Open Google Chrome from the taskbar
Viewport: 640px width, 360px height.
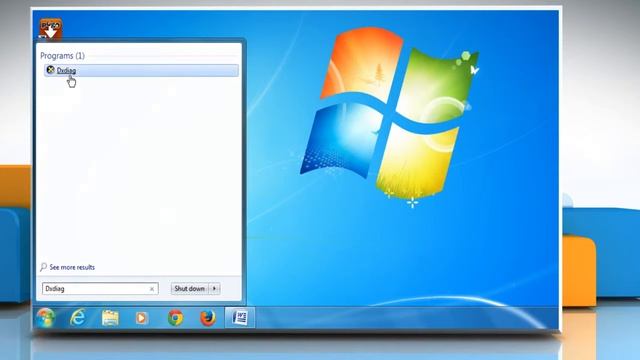[x=176, y=318]
